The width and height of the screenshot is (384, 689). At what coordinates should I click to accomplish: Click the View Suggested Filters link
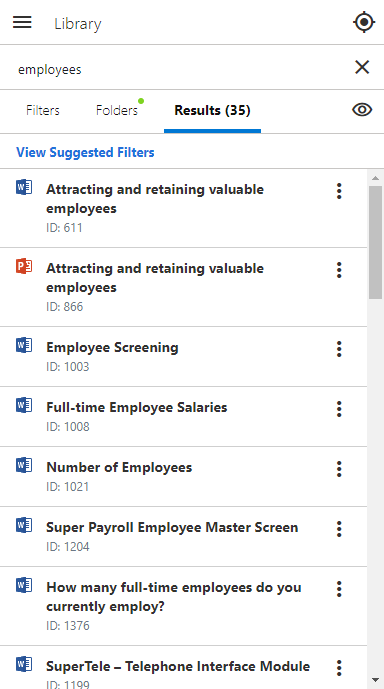85,152
